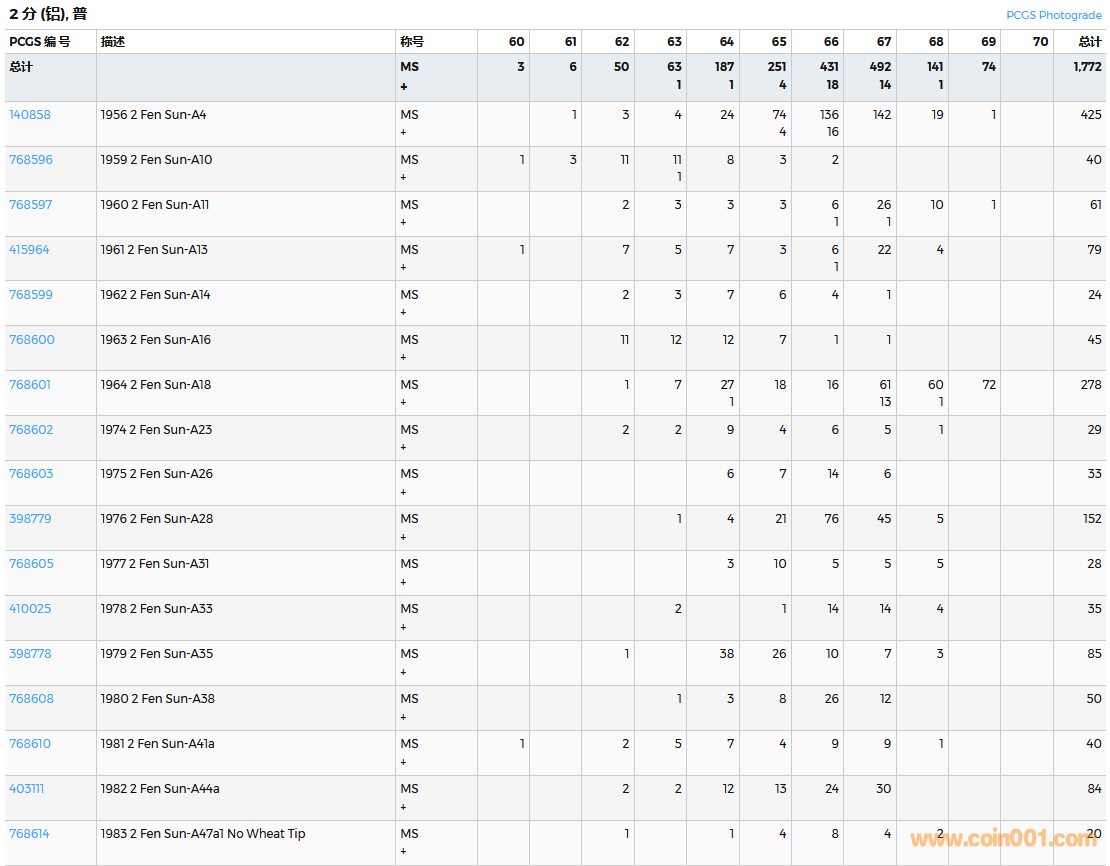Click the total 1,772 population cell

coord(1087,67)
